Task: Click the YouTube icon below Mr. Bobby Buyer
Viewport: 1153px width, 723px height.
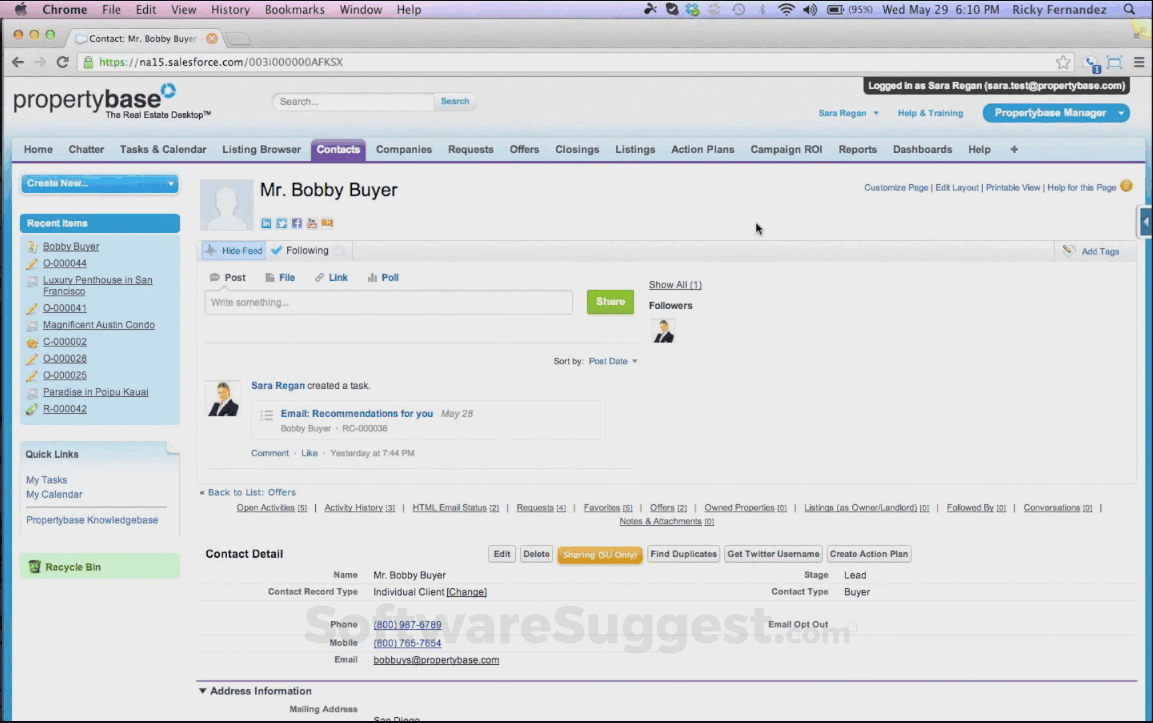Action: [x=311, y=223]
